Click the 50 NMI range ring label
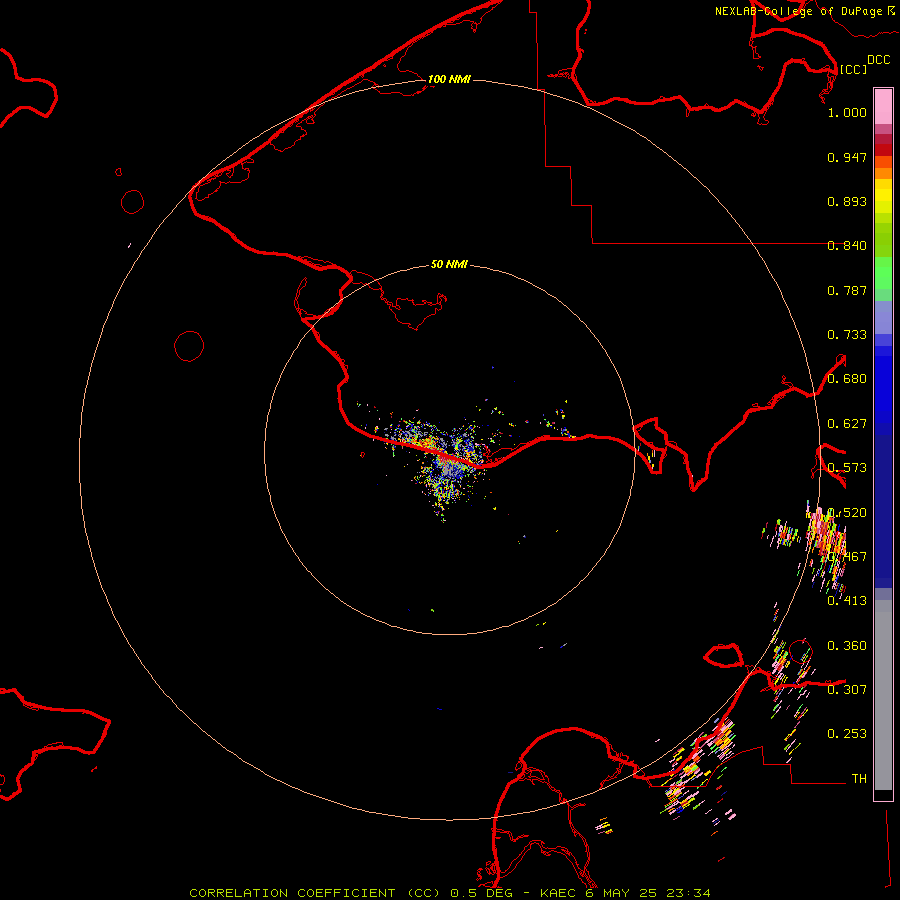The image size is (900, 900). coord(449,264)
